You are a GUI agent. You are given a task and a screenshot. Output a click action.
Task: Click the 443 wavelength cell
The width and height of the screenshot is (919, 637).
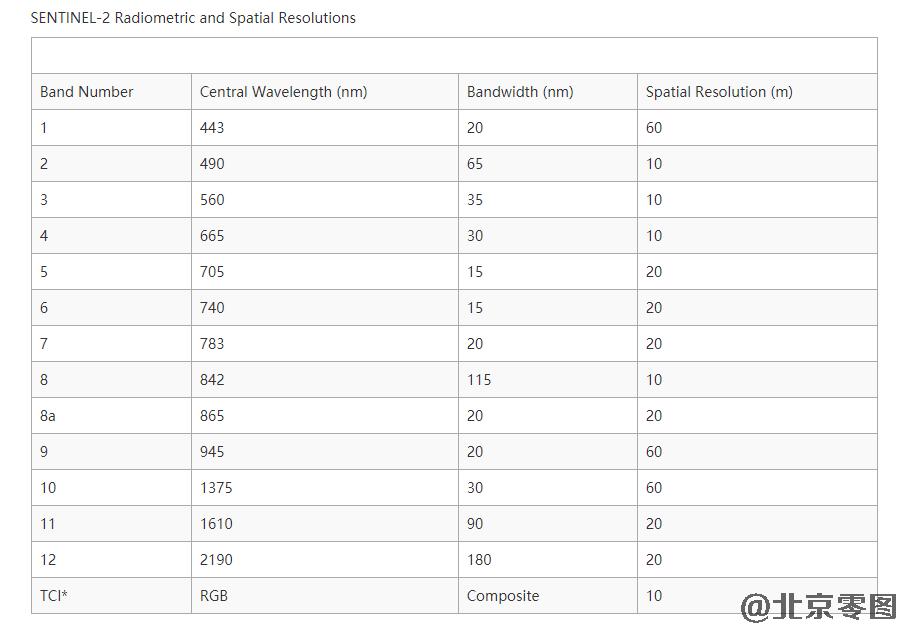212,128
